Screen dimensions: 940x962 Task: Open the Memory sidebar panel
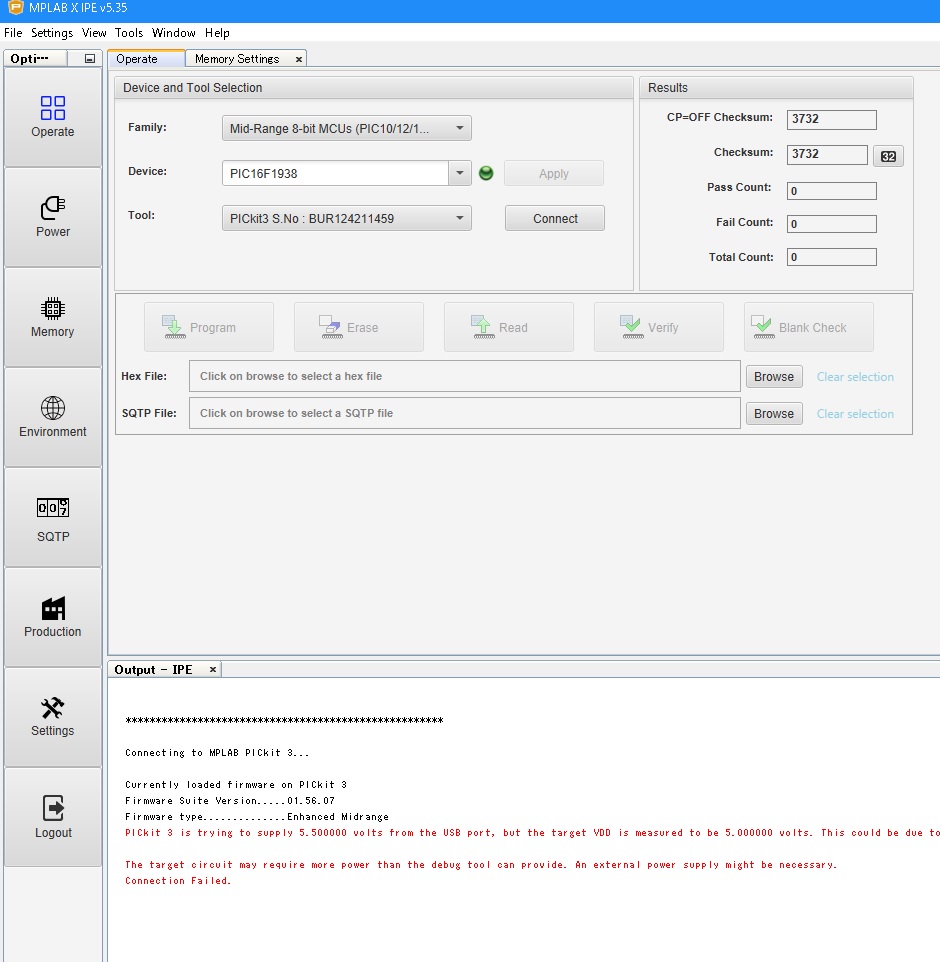(x=53, y=317)
